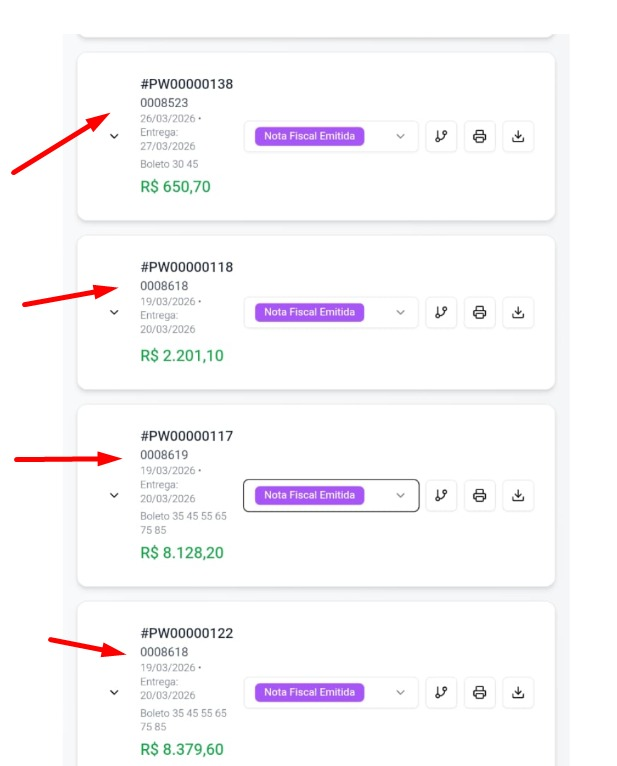Open status dropdown for order #PW00000122
617x766 pixels.
(x=330, y=692)
